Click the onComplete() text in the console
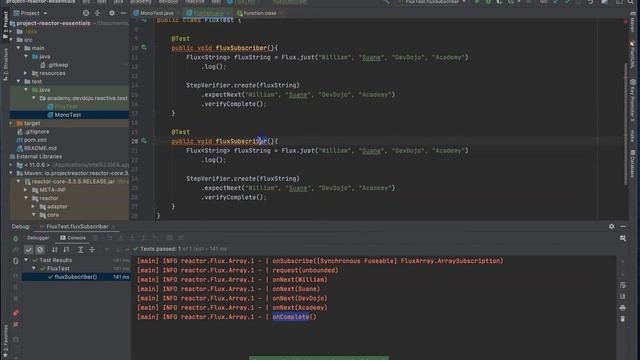 pos(294,317)
